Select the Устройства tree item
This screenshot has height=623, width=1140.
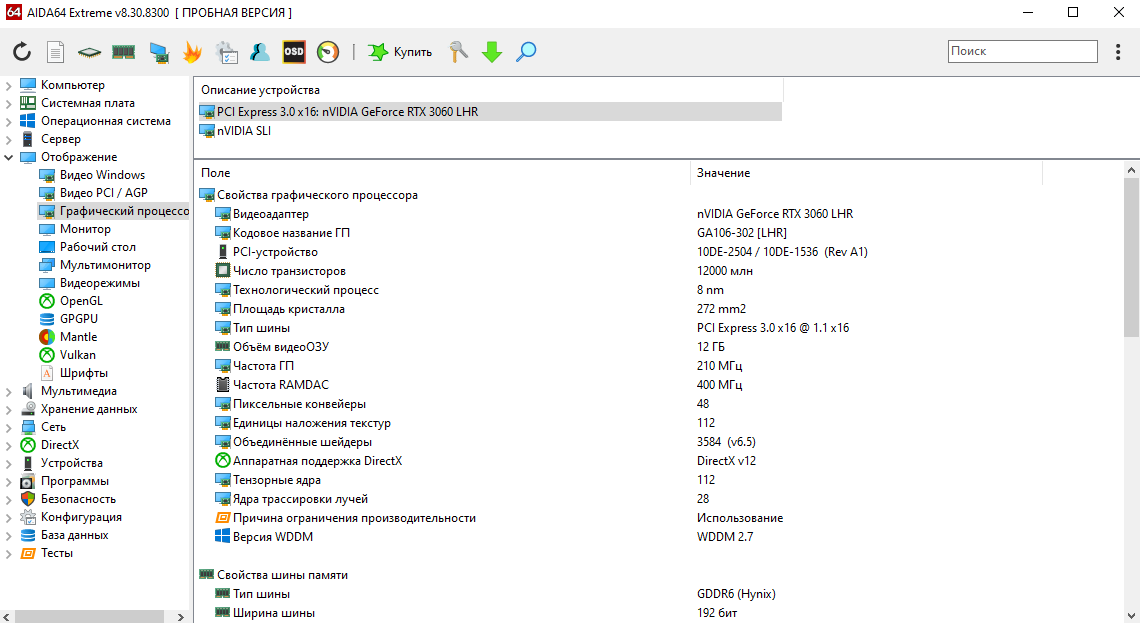click(x=71, y=463)
